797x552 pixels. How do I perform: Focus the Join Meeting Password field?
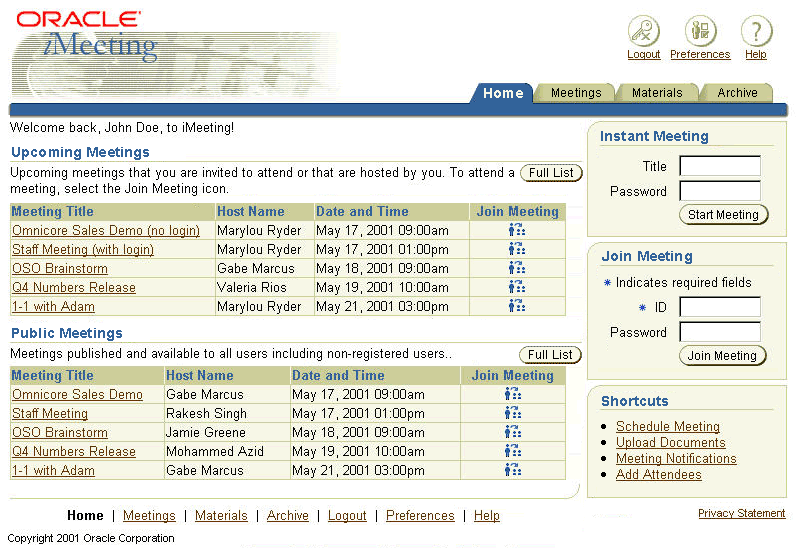[x=720, y=332]
